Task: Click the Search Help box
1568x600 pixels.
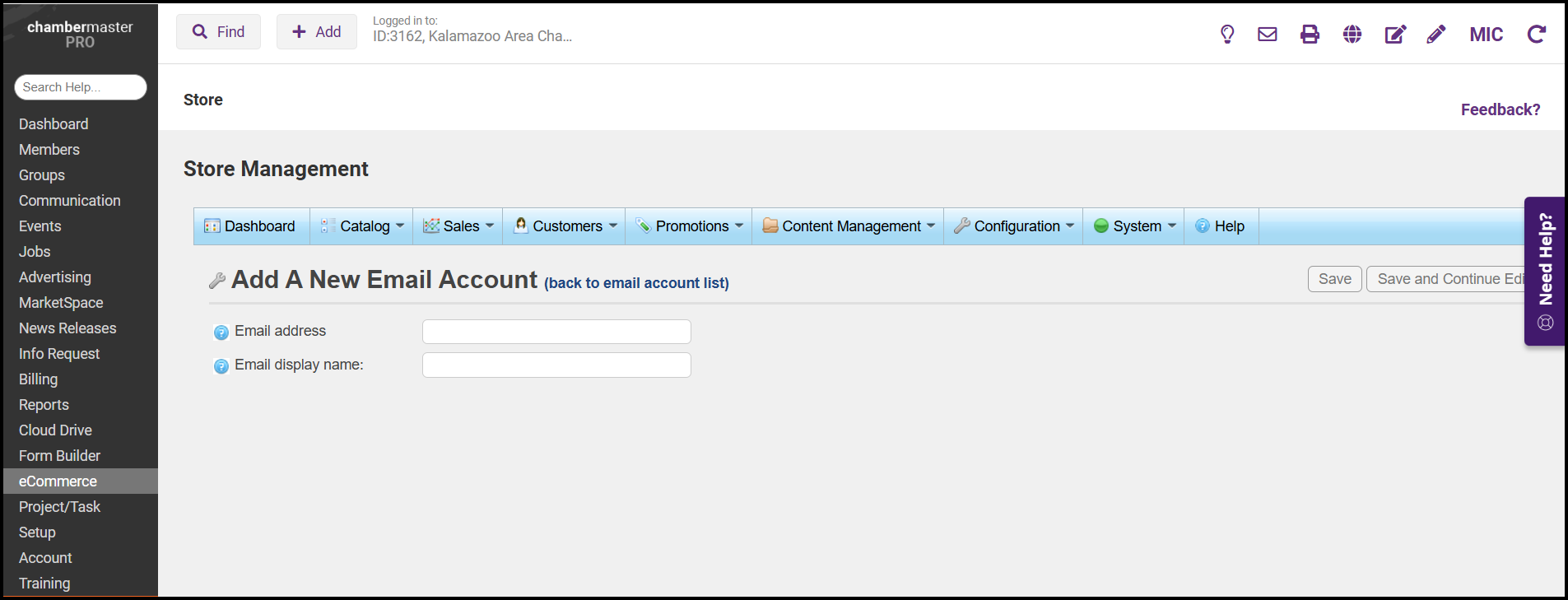Action: pos(81,87)
